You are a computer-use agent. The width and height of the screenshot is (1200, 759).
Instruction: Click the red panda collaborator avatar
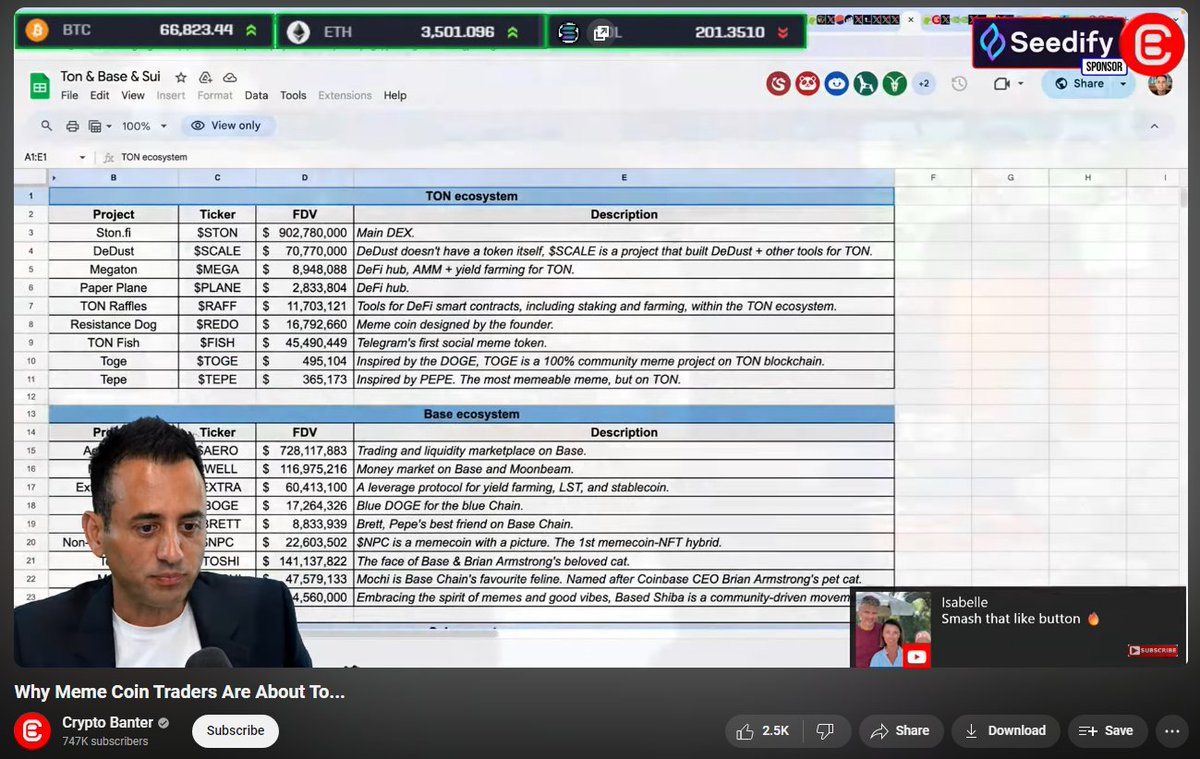pyautogui.click(x=808, y=84)
